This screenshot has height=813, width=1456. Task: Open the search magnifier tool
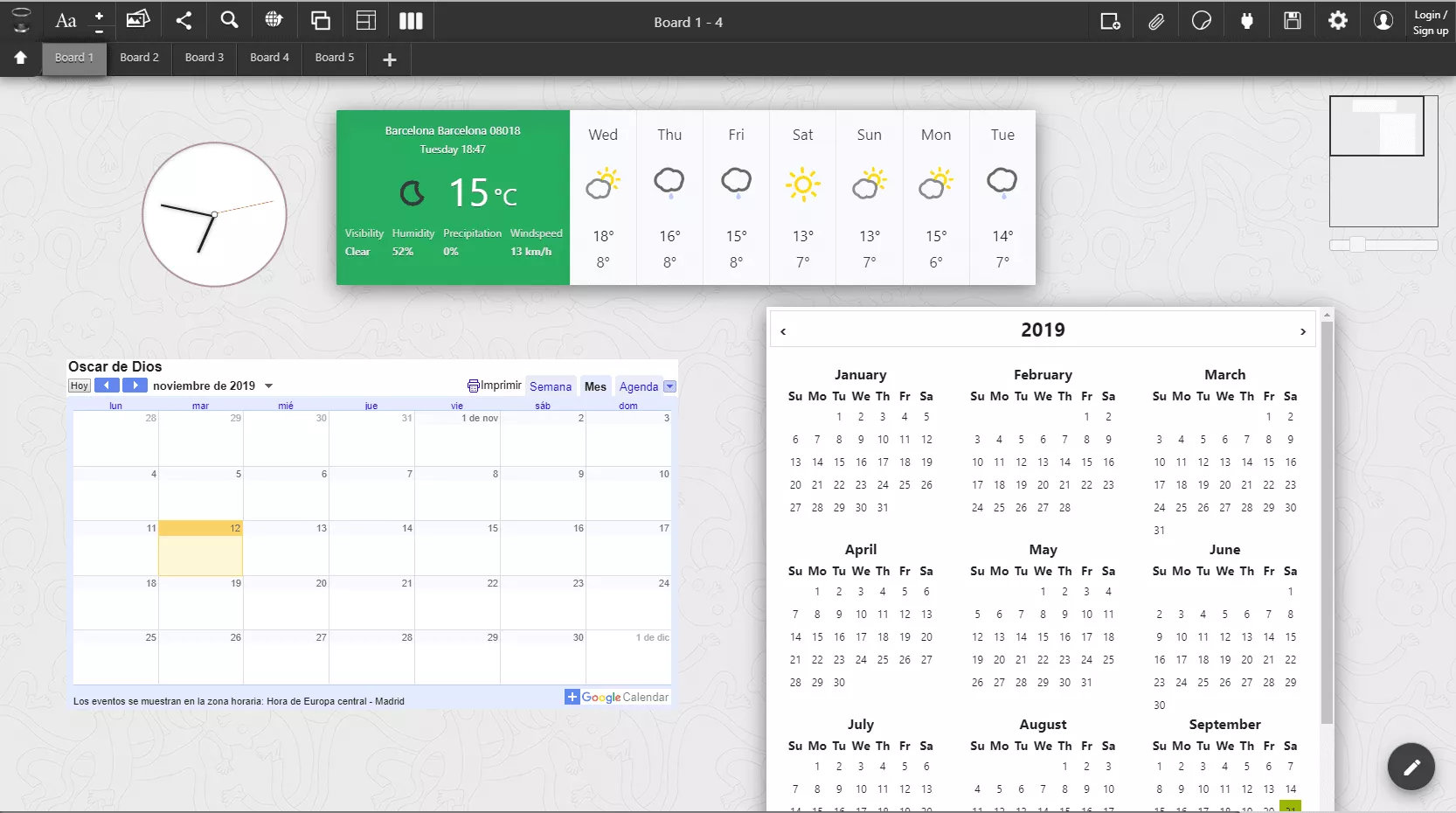229,21
